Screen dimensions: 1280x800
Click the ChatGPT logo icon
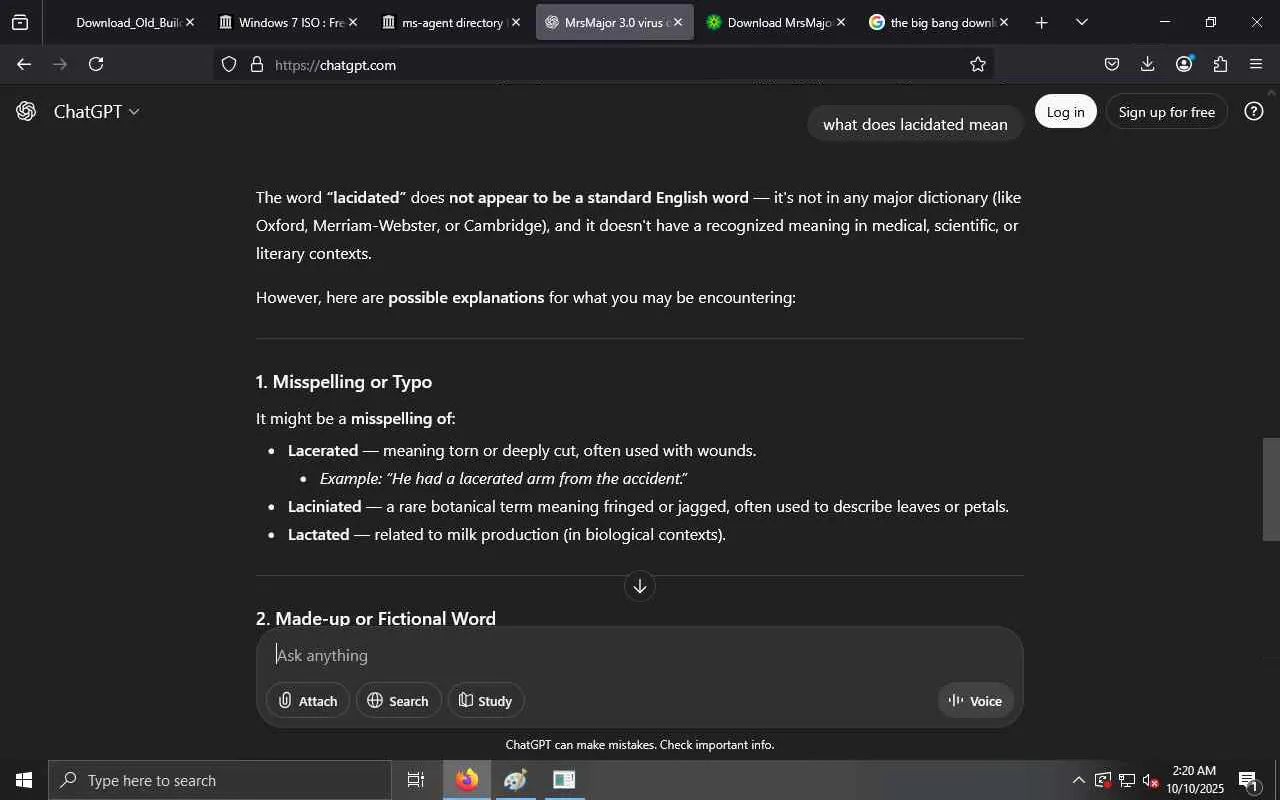click(26, 111)
